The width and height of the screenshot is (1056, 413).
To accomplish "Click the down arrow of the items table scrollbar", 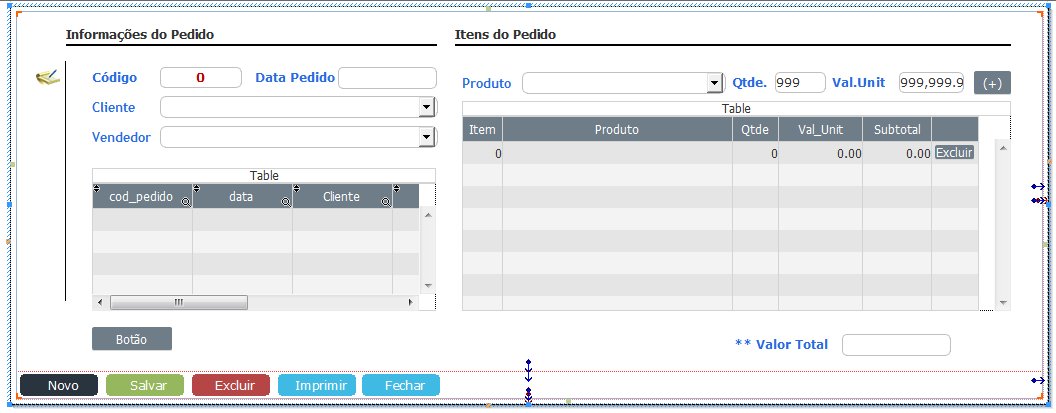I will pyautogui.click(x=1003, y=303).
